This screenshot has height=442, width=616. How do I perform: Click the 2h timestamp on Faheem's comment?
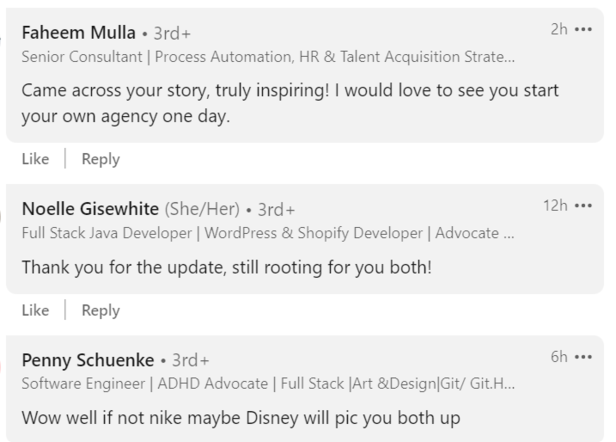559,29
